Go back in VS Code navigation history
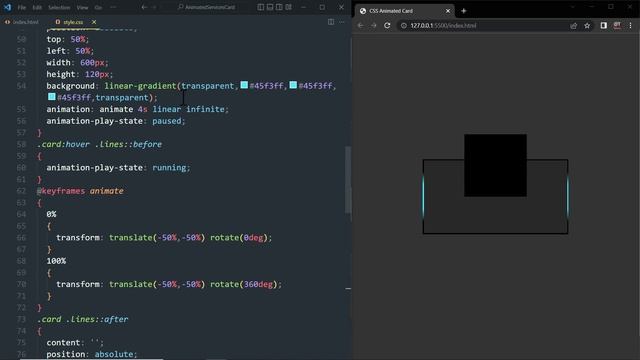 click(x=144, y=7)
